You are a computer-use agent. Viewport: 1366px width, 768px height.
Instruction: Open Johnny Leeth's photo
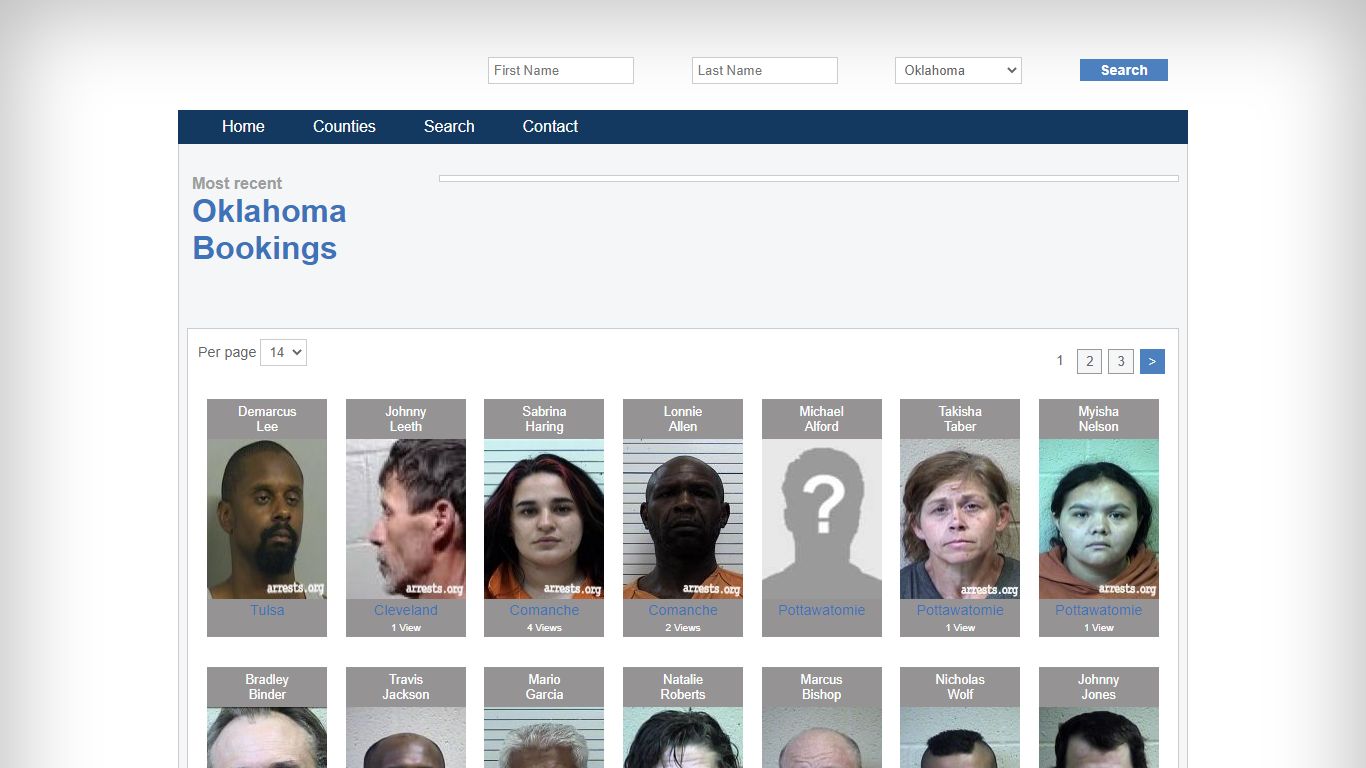(406, 519)
